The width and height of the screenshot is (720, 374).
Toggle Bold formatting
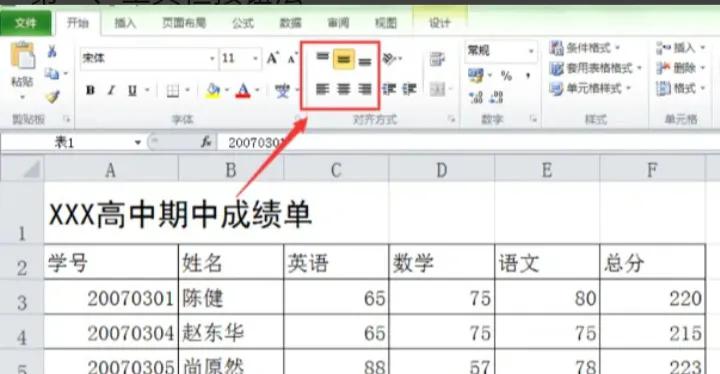[x=90, y=91]
